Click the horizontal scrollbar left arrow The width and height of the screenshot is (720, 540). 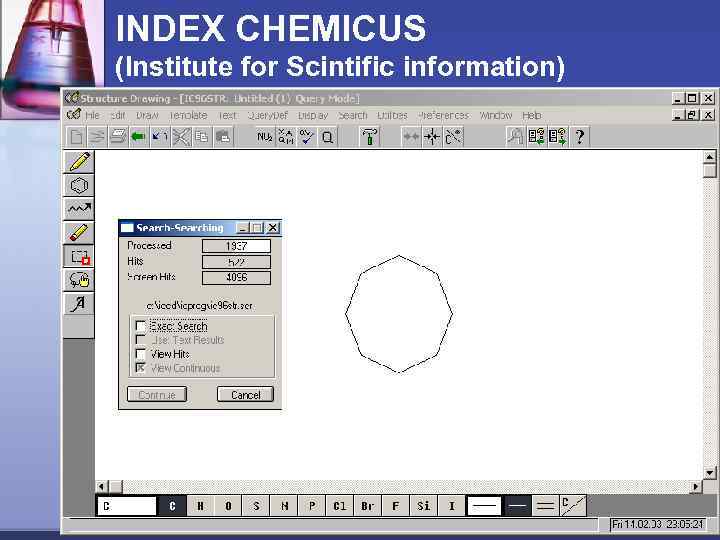(102, 486)
